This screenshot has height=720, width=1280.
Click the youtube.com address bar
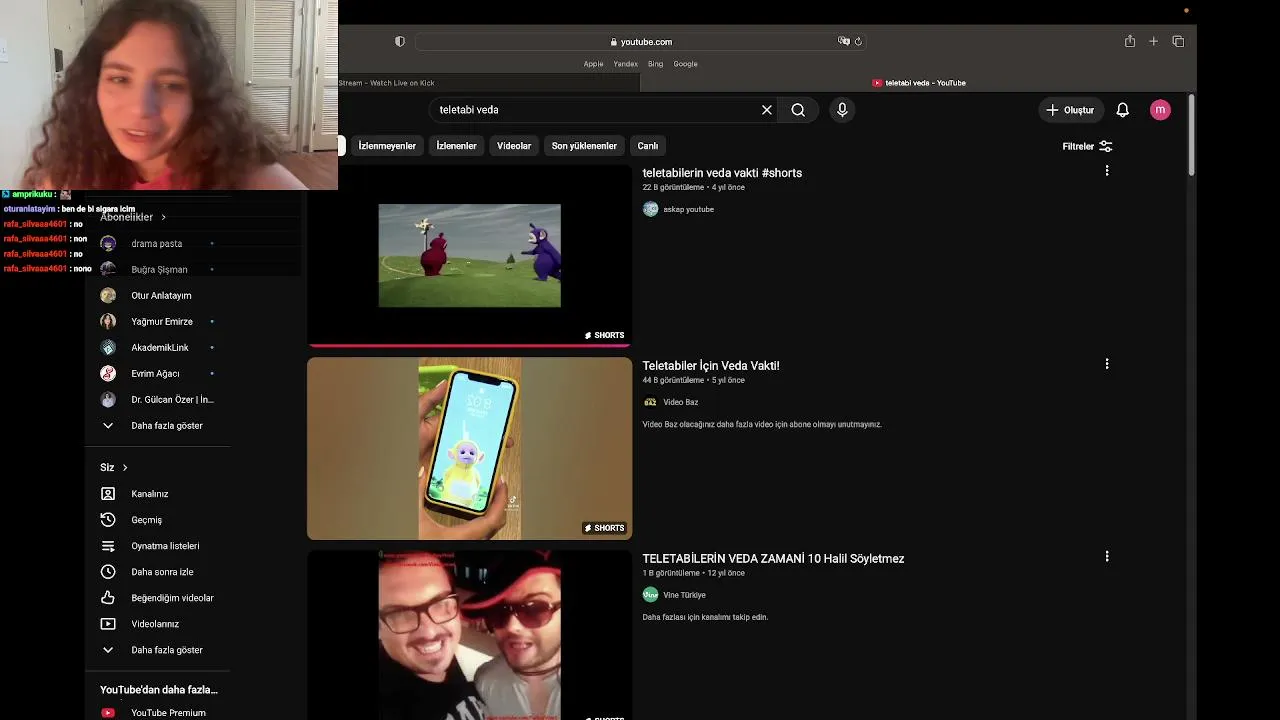point(641,41)
